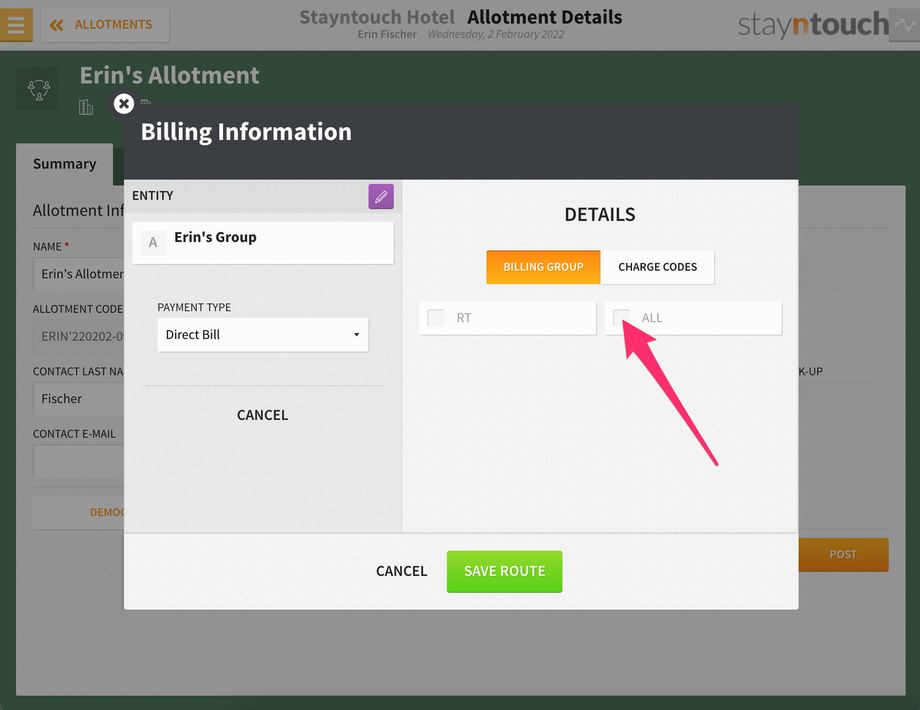The height and width of the screenshot is (710, 920).
Task: Click the ENTITY section header label
Action: point(153,195)
